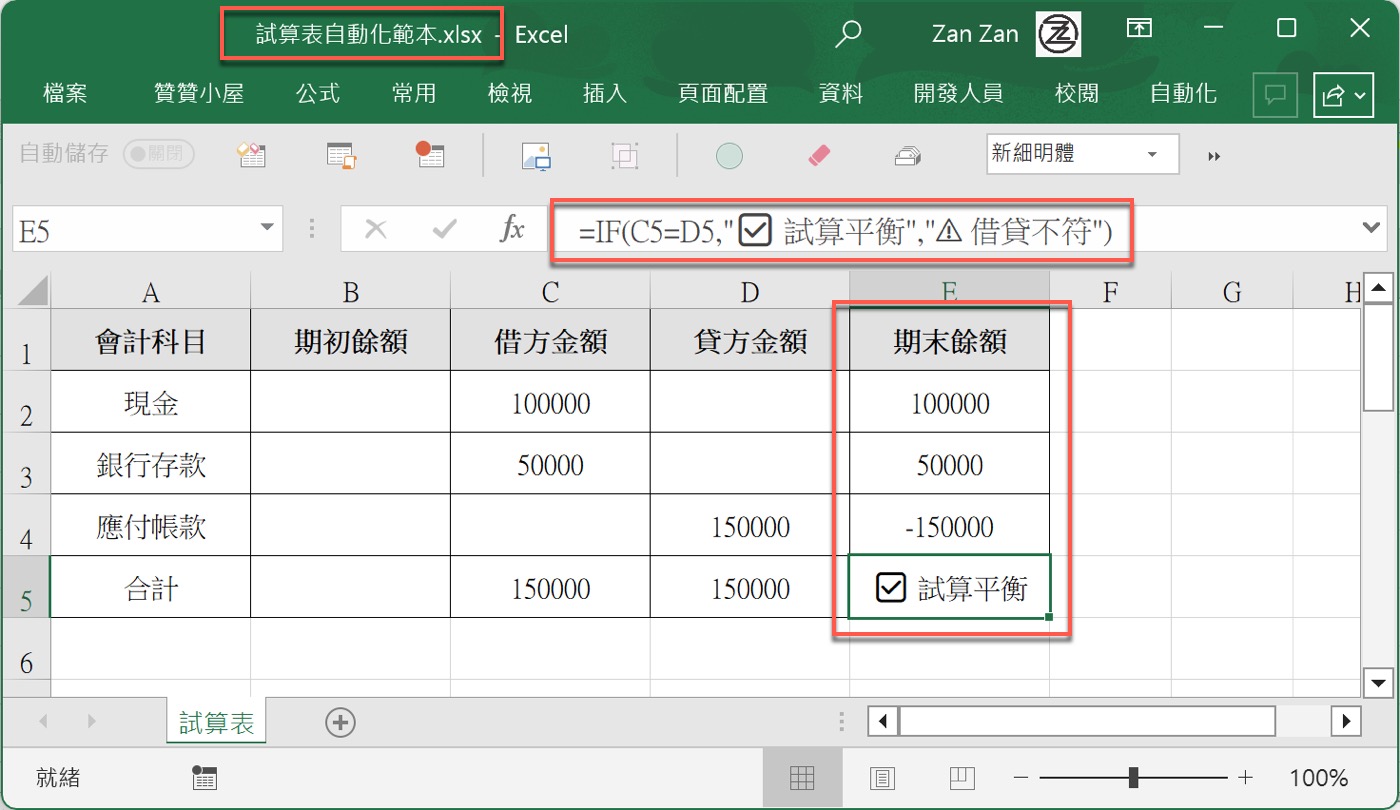Click the pink eraser icon in the toolbar
1400x810 pixels.
(x=818, y=155)
